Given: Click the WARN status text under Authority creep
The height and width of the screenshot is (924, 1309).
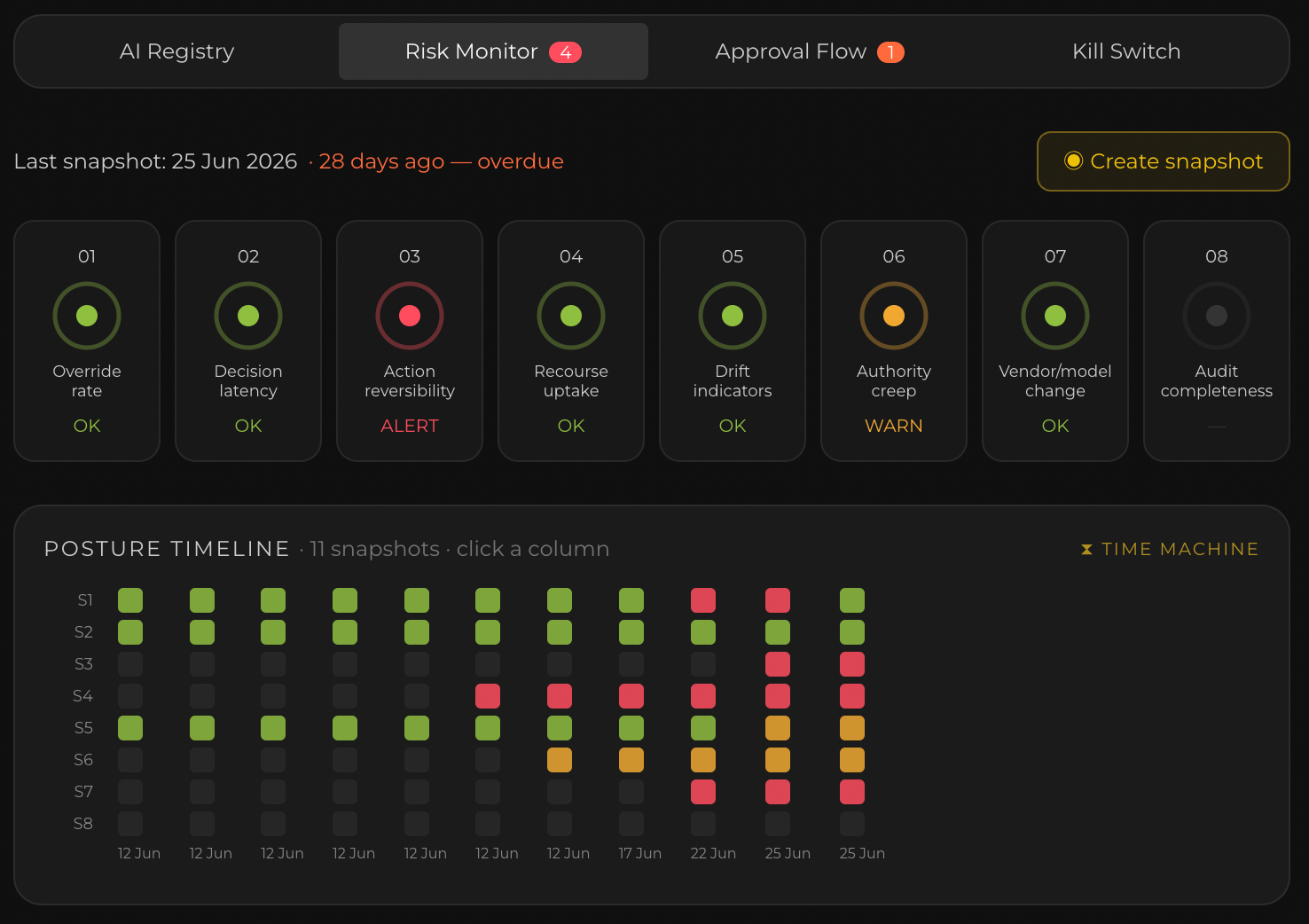Looking at the screenshot, I should point(894,426).
